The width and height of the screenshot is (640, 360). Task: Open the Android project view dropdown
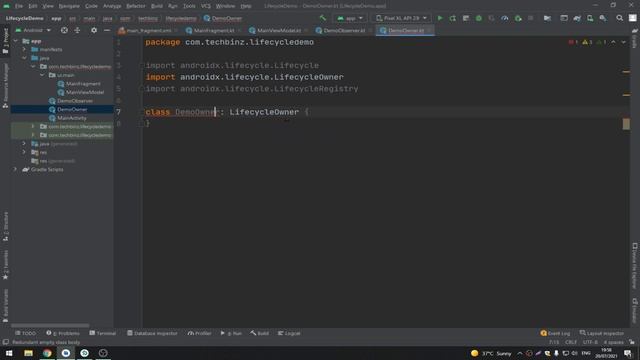(x=33, y=30)
